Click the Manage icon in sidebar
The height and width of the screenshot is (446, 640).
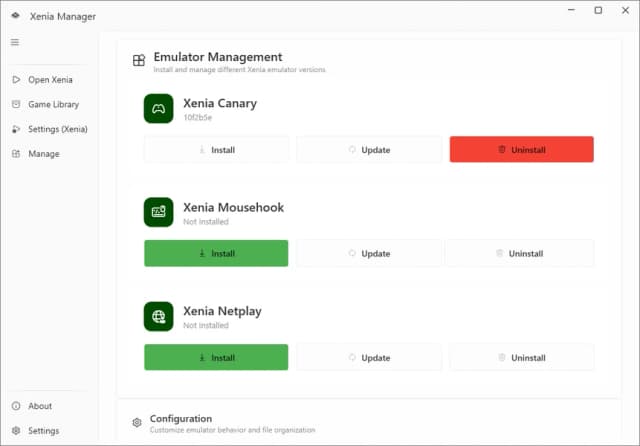tap(16, 154)
